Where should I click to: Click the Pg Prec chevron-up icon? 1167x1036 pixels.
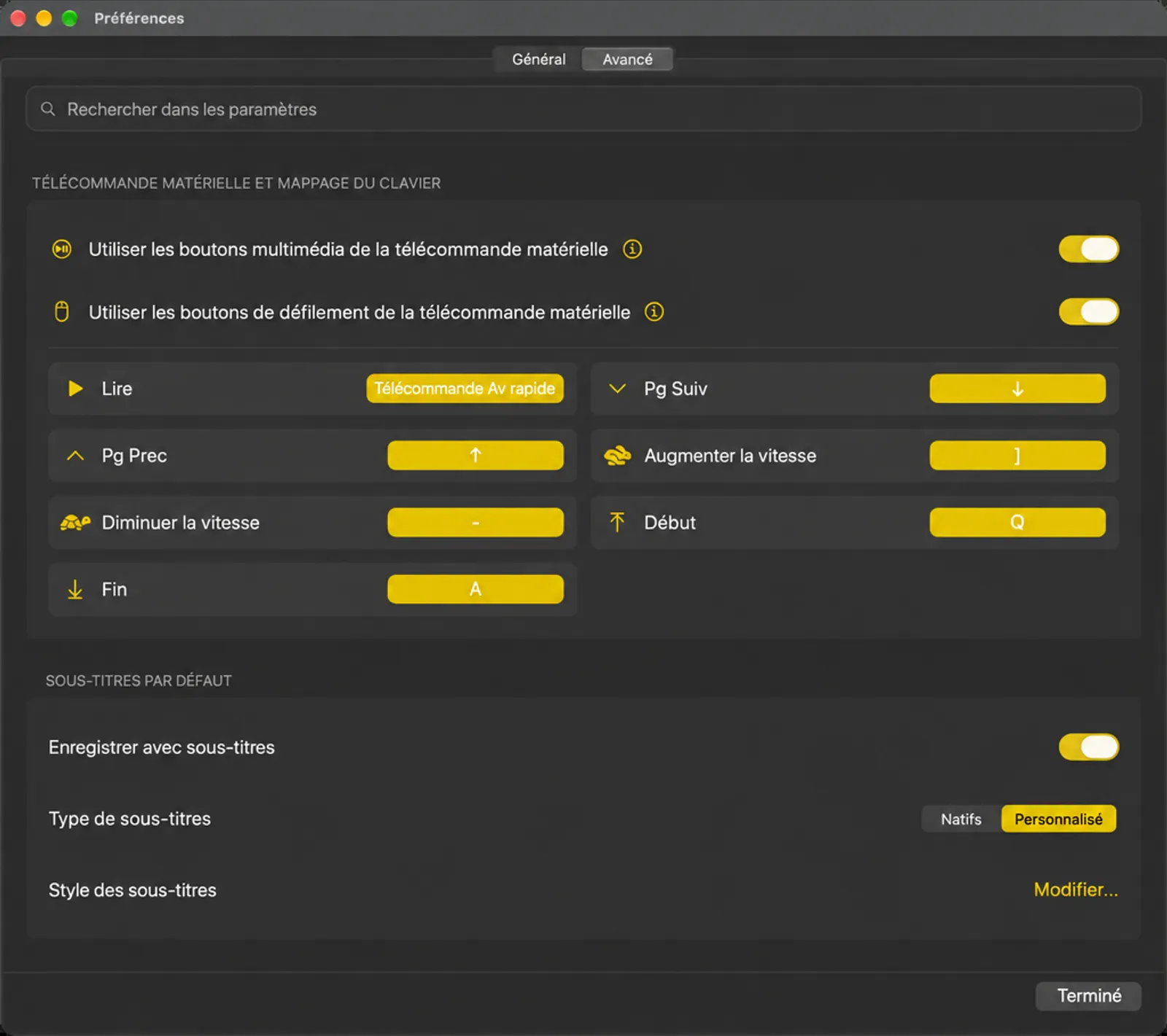75,456
